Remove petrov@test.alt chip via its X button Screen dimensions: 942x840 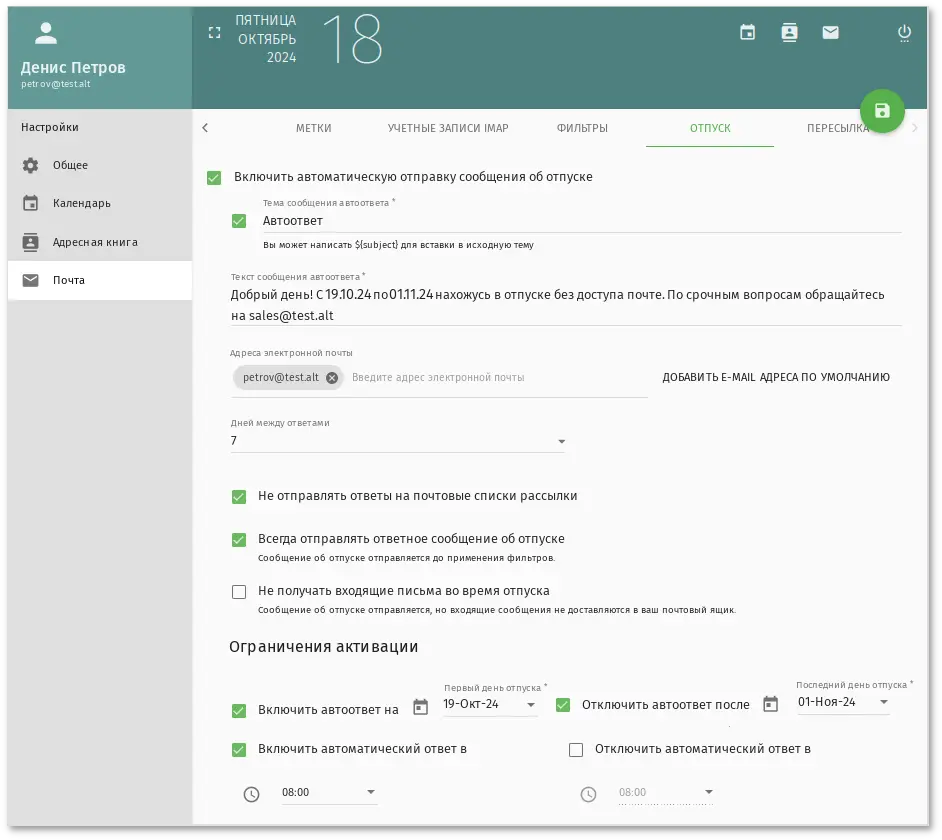(x=331, y=377)
